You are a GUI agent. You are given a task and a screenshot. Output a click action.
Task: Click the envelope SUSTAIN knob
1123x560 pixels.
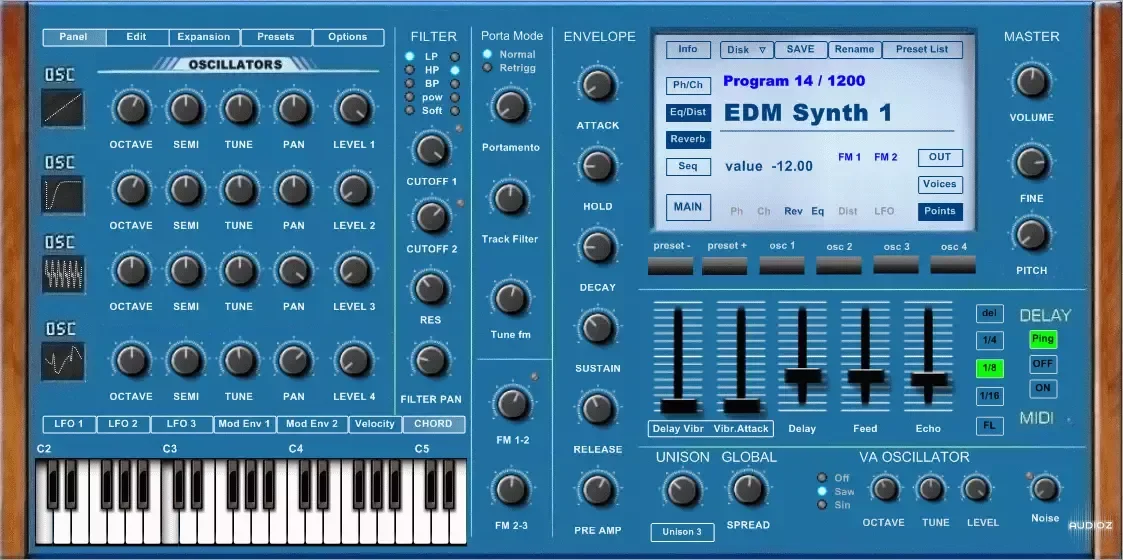point(597,328)
